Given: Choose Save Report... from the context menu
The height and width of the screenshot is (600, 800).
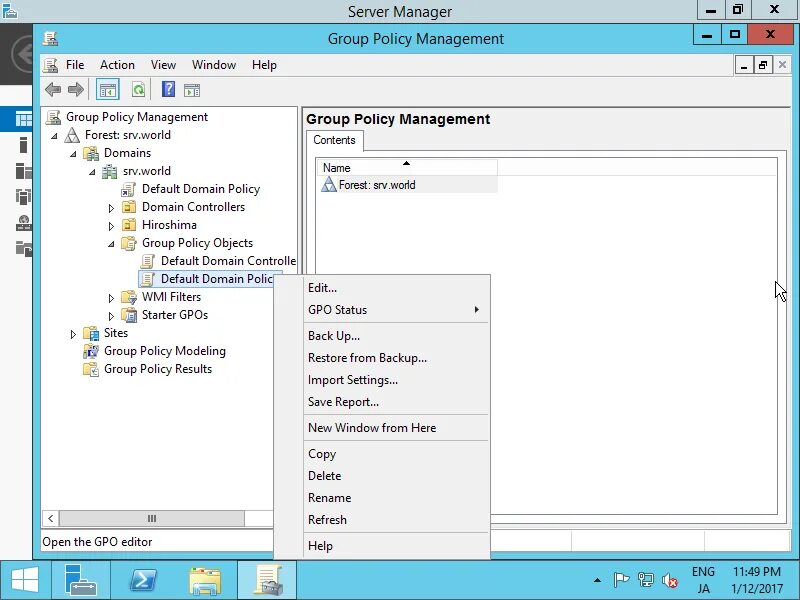Looking at the screenshot, I should [x=396, y=402].
